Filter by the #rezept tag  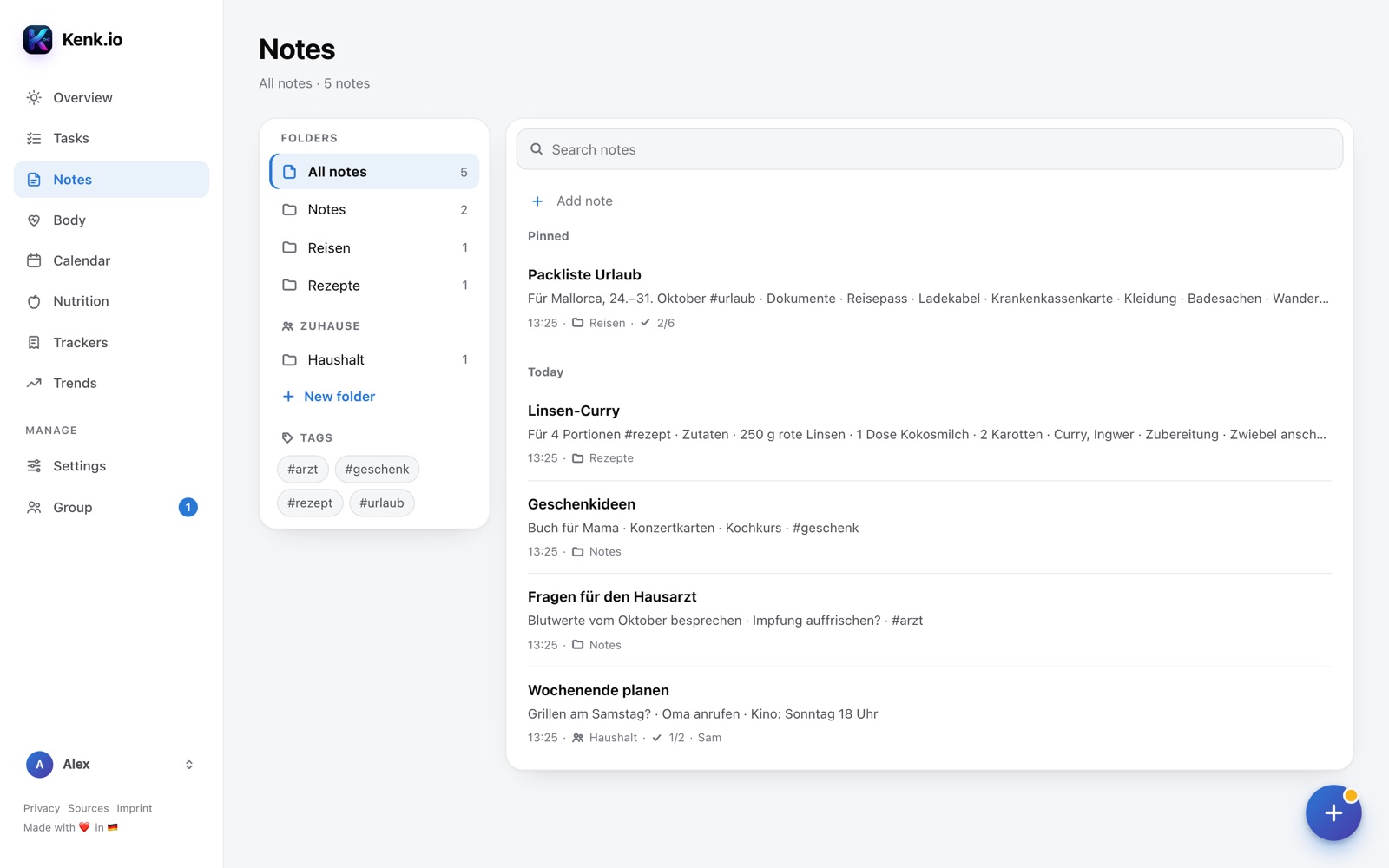click(310, 503)
